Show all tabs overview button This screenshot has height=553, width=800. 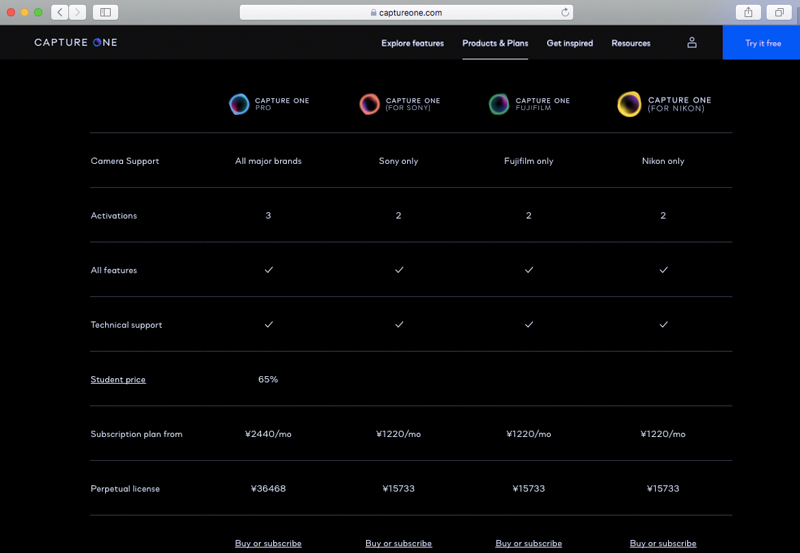point(779,12)
